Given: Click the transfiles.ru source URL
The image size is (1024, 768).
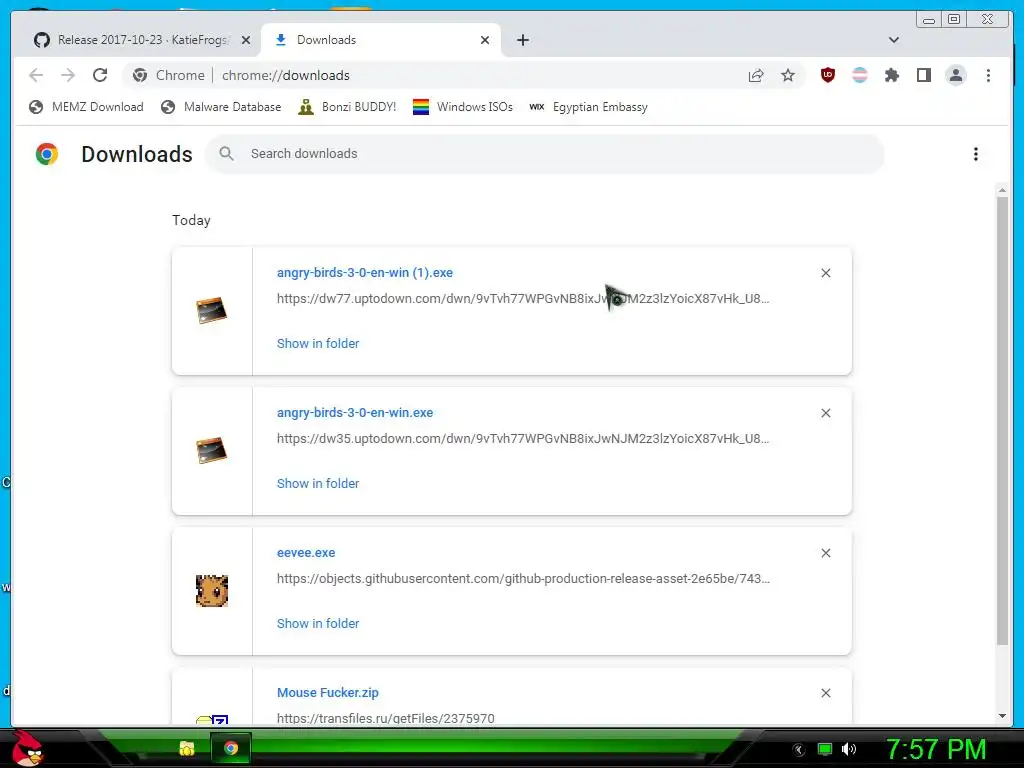Looking at the screenshot, I should point(385,718).
